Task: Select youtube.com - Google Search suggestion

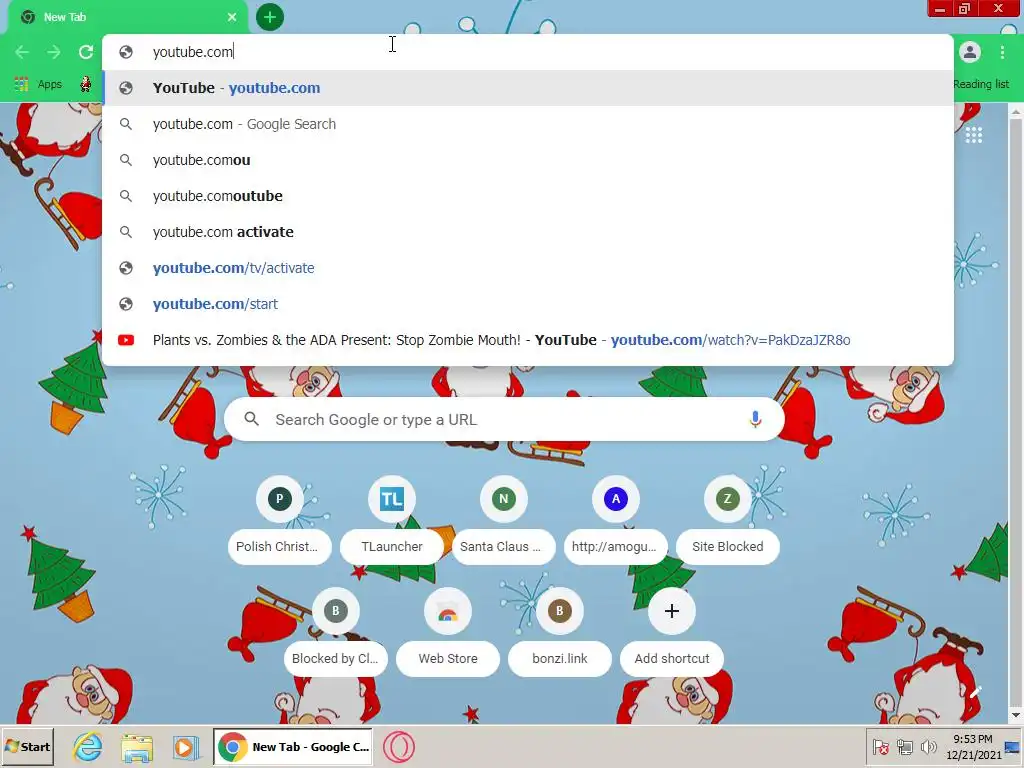Action: (528, 124)
